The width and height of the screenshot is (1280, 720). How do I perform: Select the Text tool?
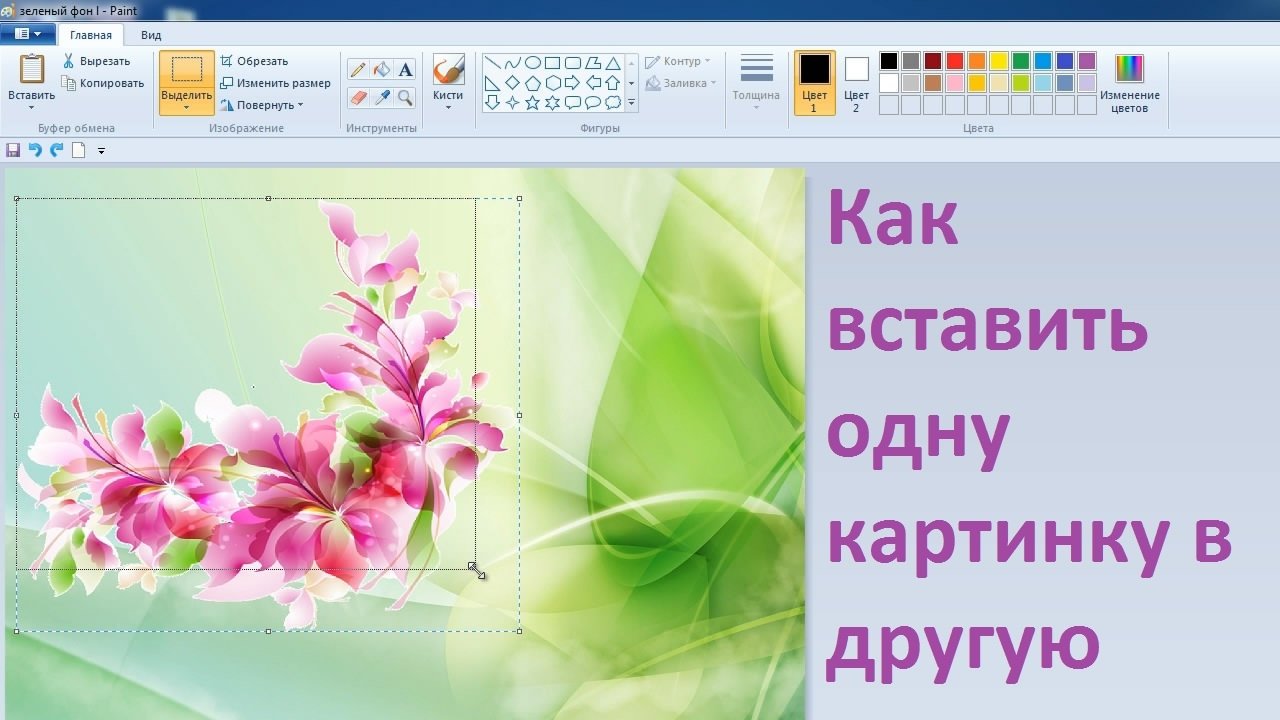point(405,69)
